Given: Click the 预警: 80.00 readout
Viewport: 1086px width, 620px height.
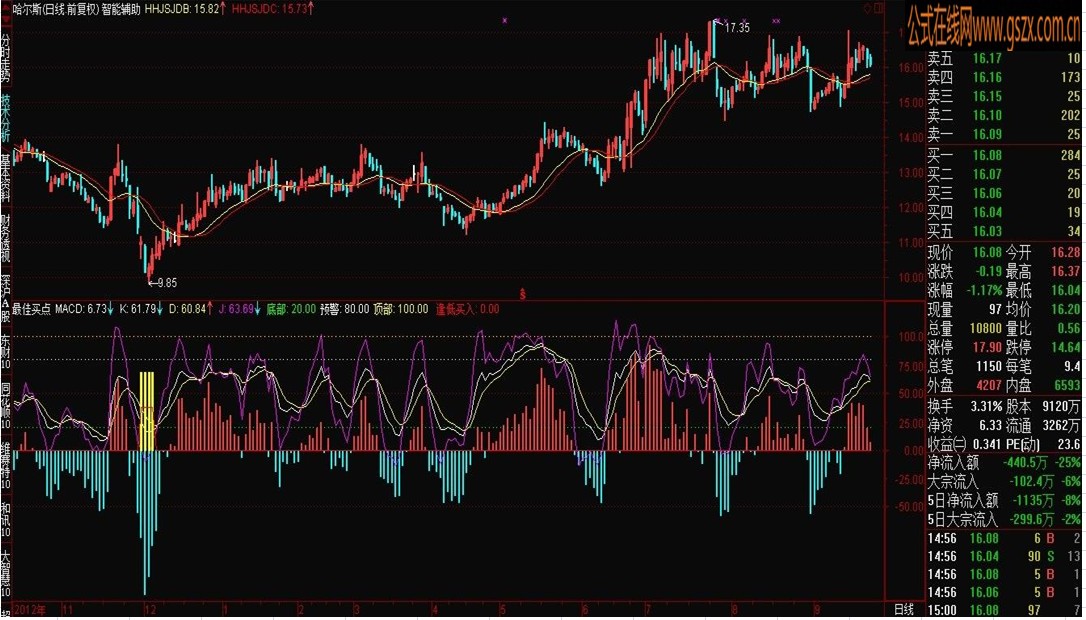Looking at the screenshot, I should click(344, 309).
